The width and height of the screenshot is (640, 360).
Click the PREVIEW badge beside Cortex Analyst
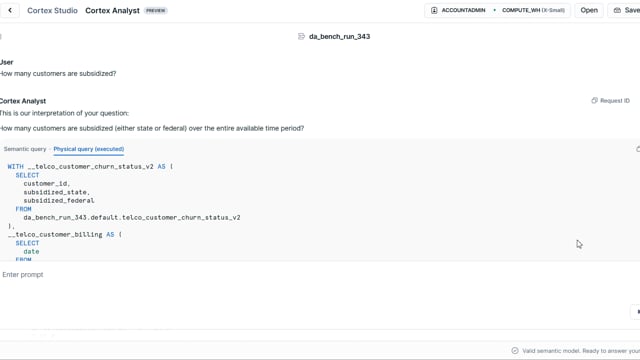coord(156,11)
